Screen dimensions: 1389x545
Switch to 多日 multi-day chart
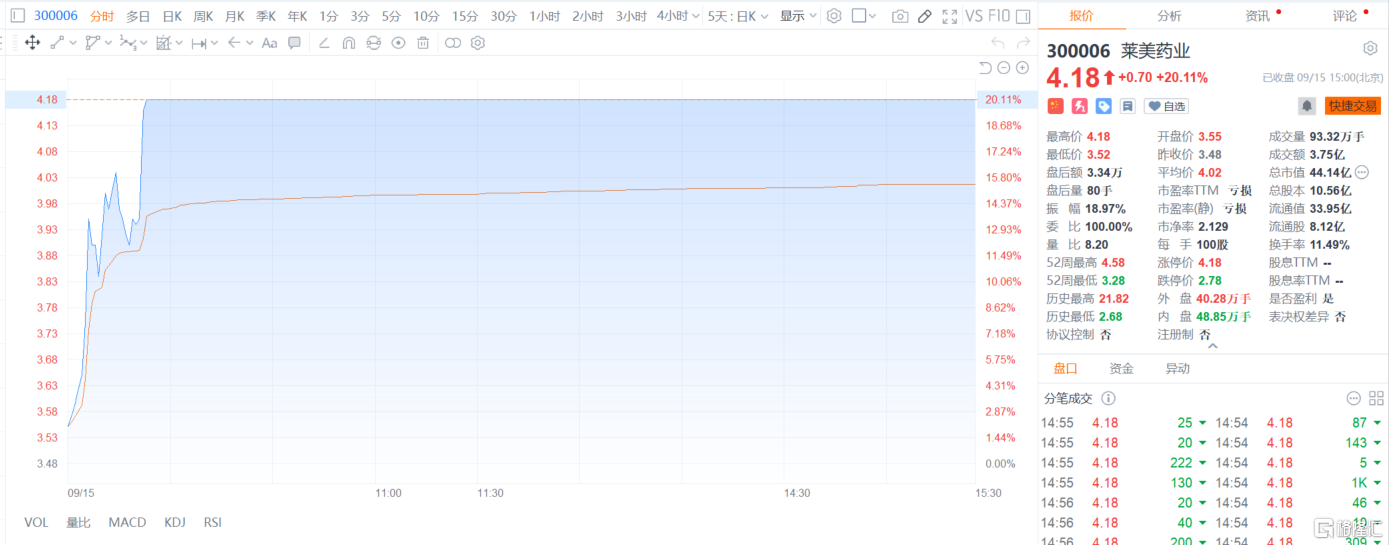138,16
